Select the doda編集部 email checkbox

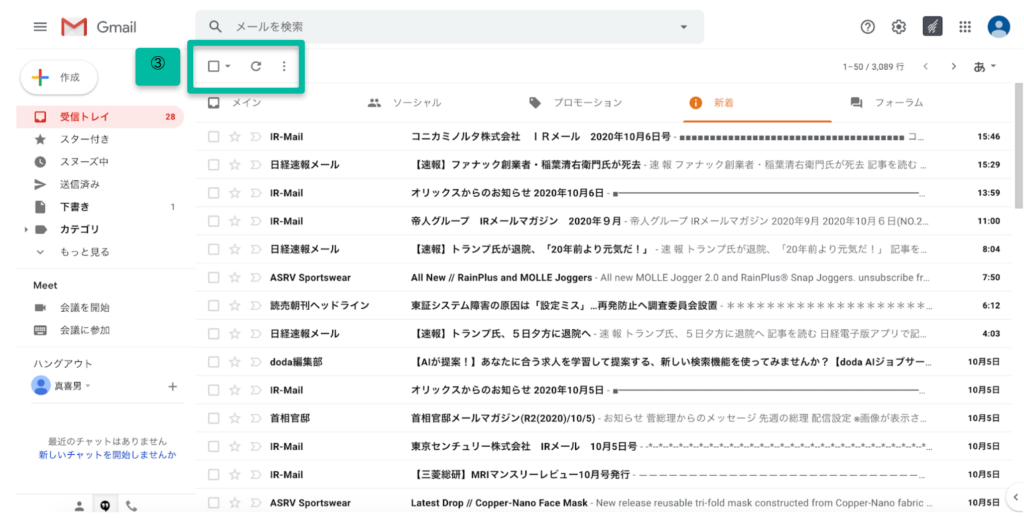(x=213, y=362)
